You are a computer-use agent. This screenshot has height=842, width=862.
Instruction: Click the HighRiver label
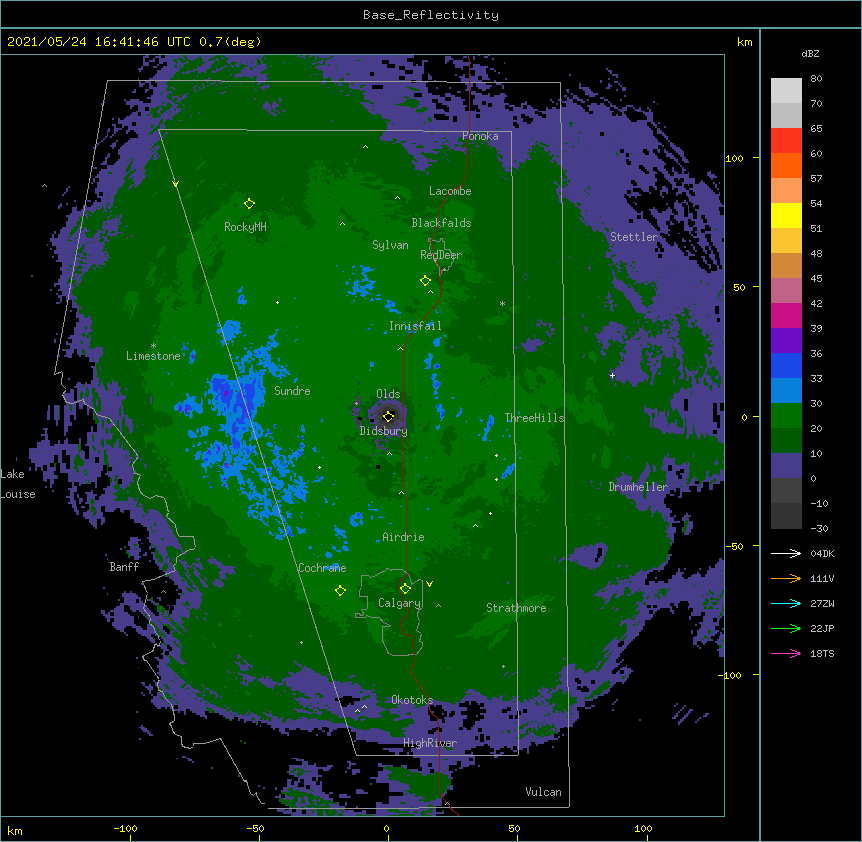pos(430,743)
